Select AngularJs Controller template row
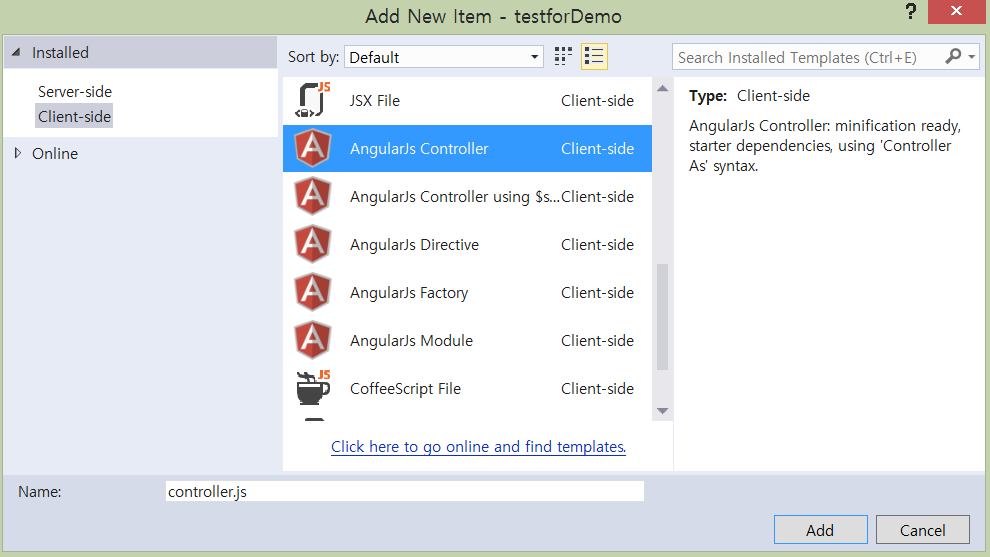990x557 pixels. tap(467, 148)
